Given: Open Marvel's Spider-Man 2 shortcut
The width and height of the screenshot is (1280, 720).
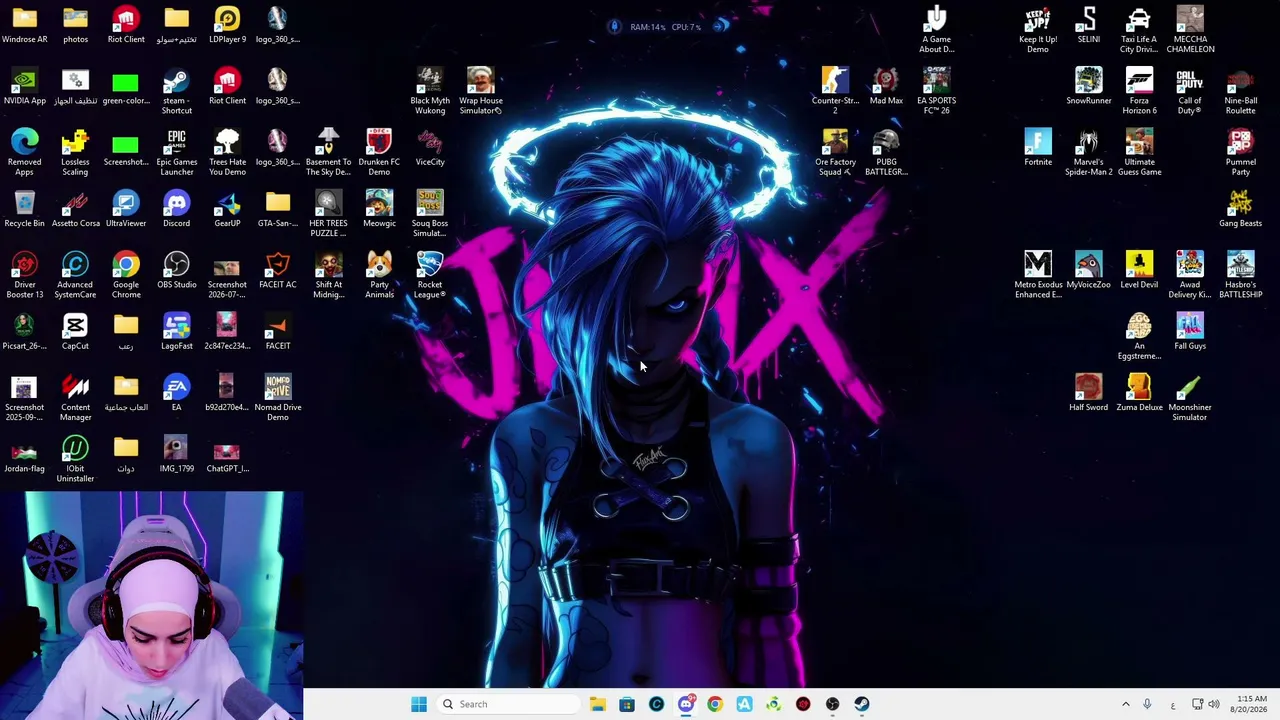Looking at the screenshot, I should pos(1089,153).
